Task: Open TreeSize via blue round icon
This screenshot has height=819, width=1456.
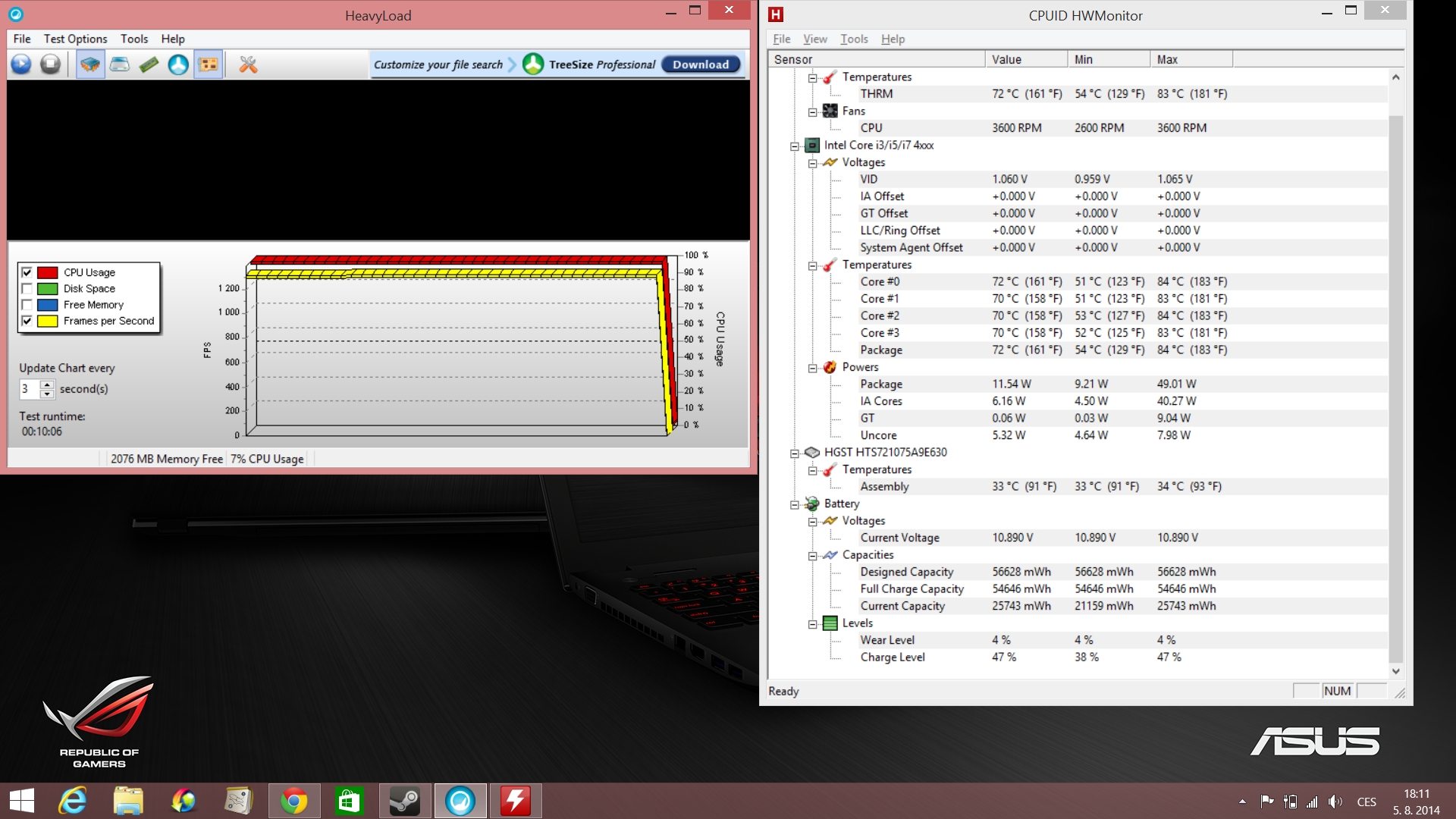Action: 178,64
